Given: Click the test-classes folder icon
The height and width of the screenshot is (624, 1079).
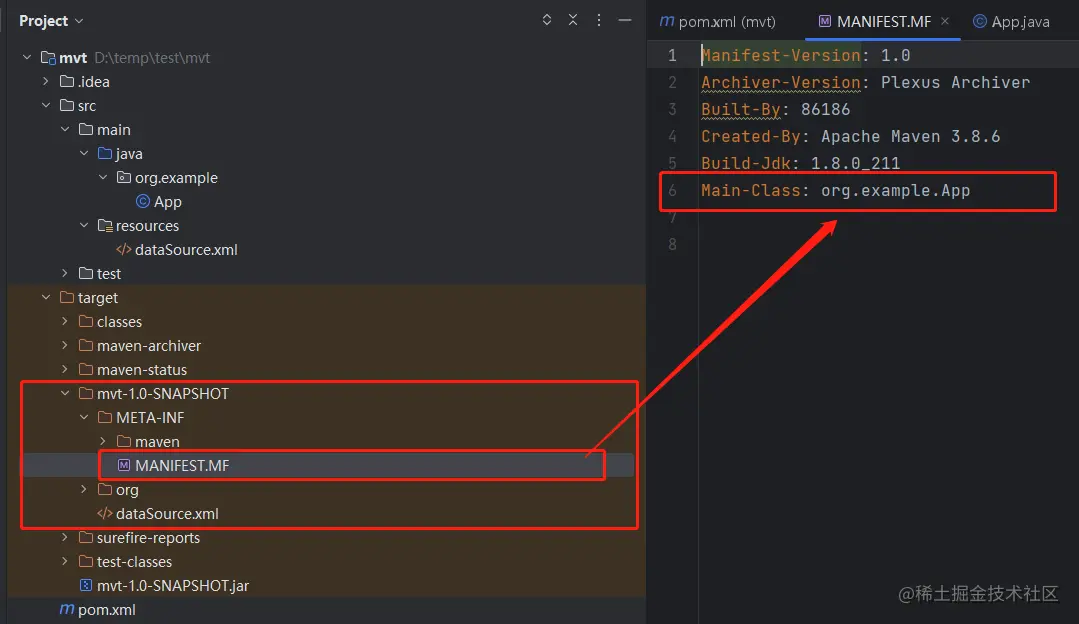Looking at the screenshot, I should [x=86, y=561].
